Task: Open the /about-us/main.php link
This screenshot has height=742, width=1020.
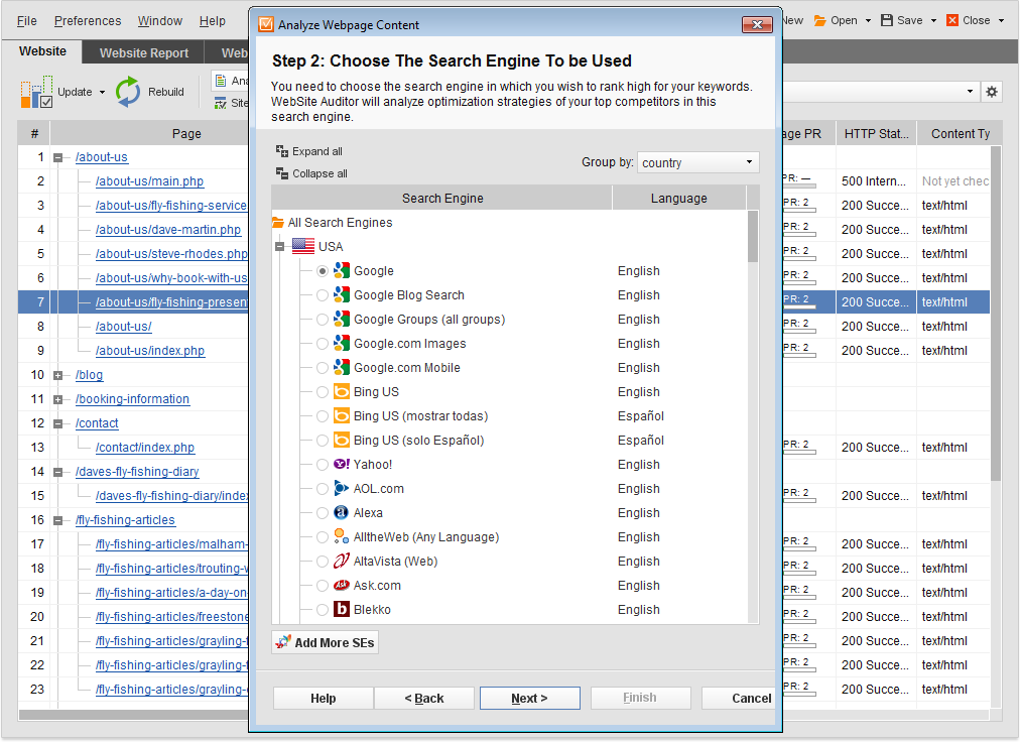Action: (150, 181)
